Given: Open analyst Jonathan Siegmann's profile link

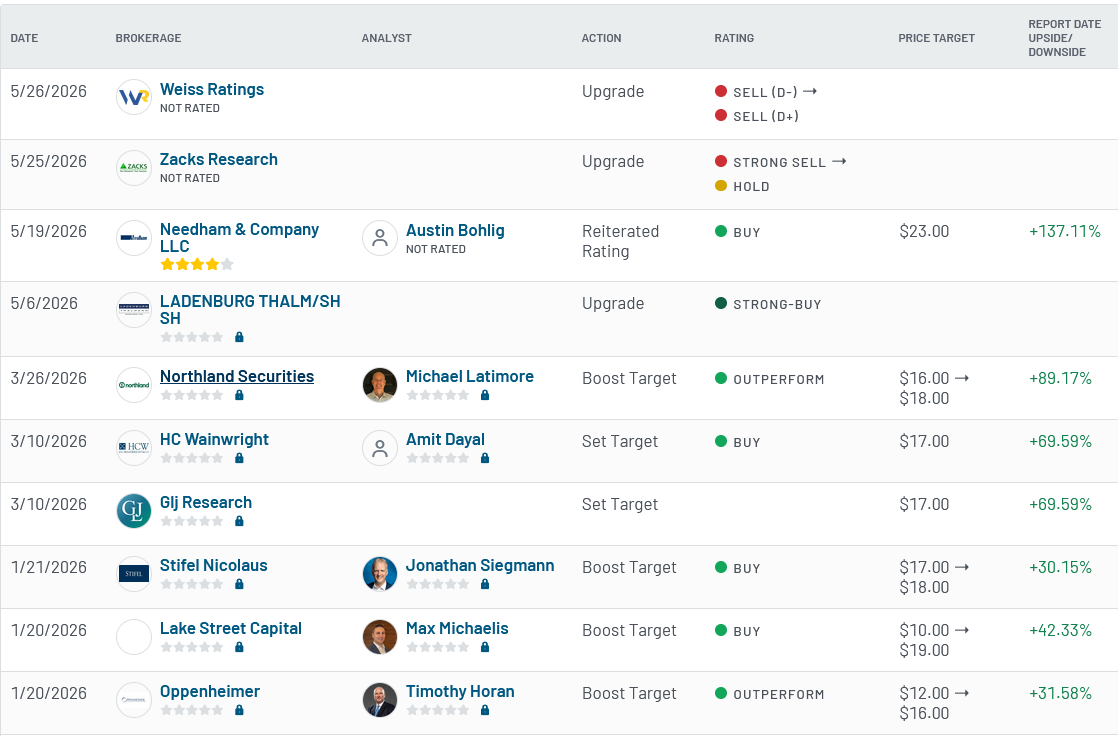Looking at the screenshot, I should point(480,565).
